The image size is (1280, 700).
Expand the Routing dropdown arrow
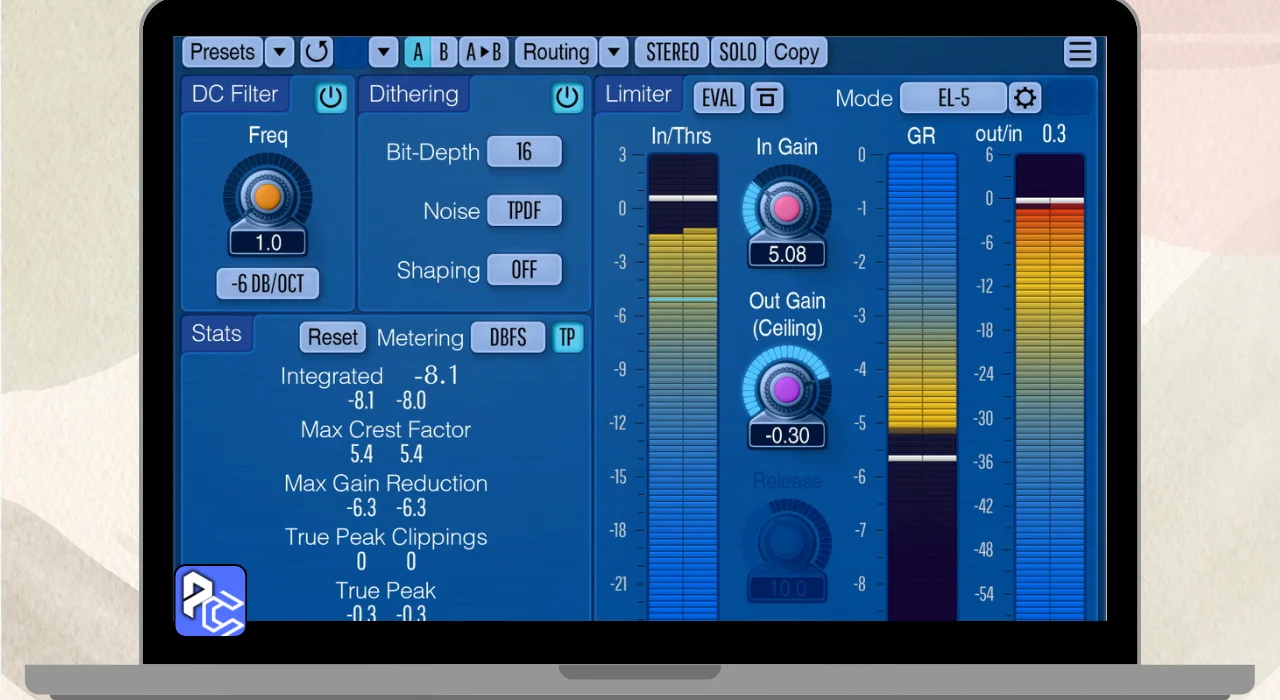click(x=614, y=52)
